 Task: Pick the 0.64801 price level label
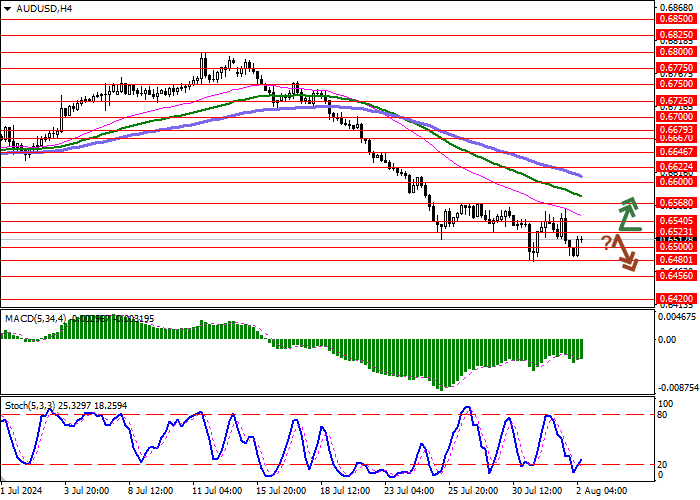click(676, 260)
